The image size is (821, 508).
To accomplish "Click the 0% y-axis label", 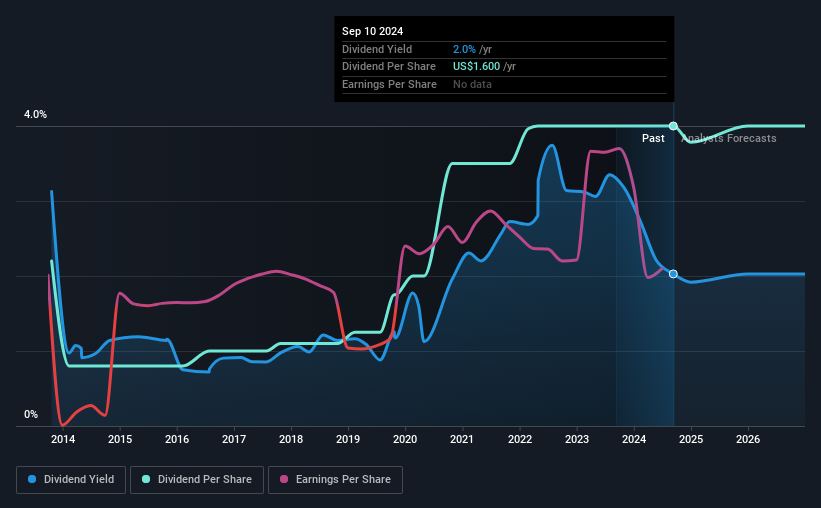I will click(31, 414).
